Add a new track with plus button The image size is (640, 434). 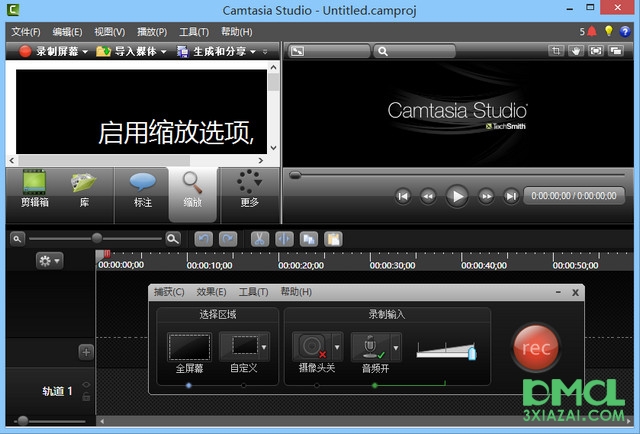pyautogui.click(x=86, y=352)
